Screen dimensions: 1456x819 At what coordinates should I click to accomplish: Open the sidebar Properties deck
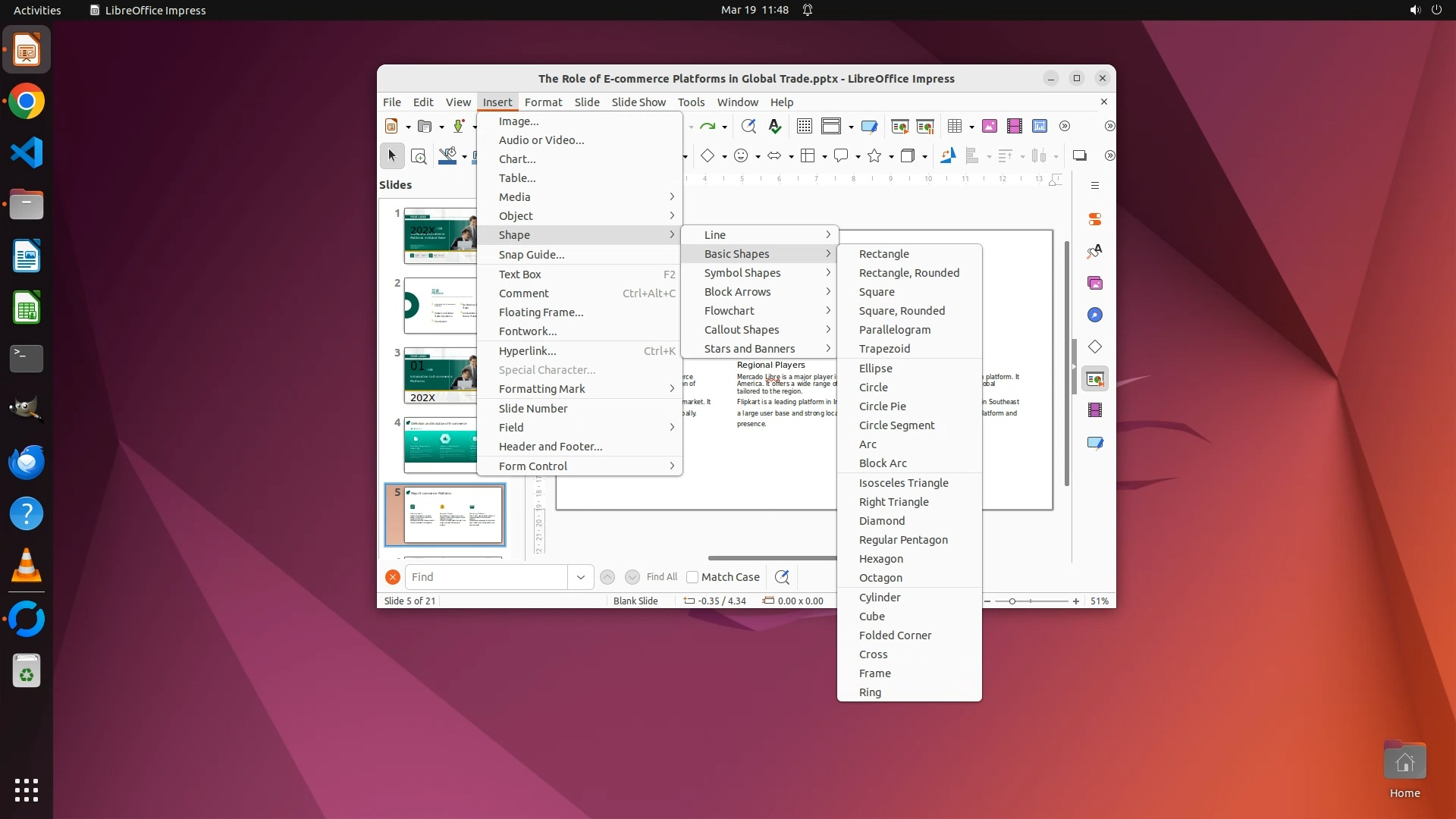point(1094,220)
